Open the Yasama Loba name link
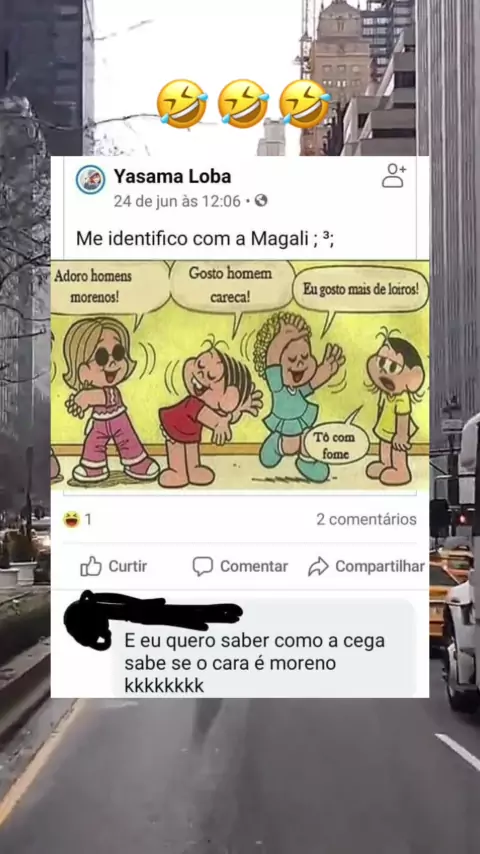This screenshot has width=480, height=854. [x=172, y=176]
